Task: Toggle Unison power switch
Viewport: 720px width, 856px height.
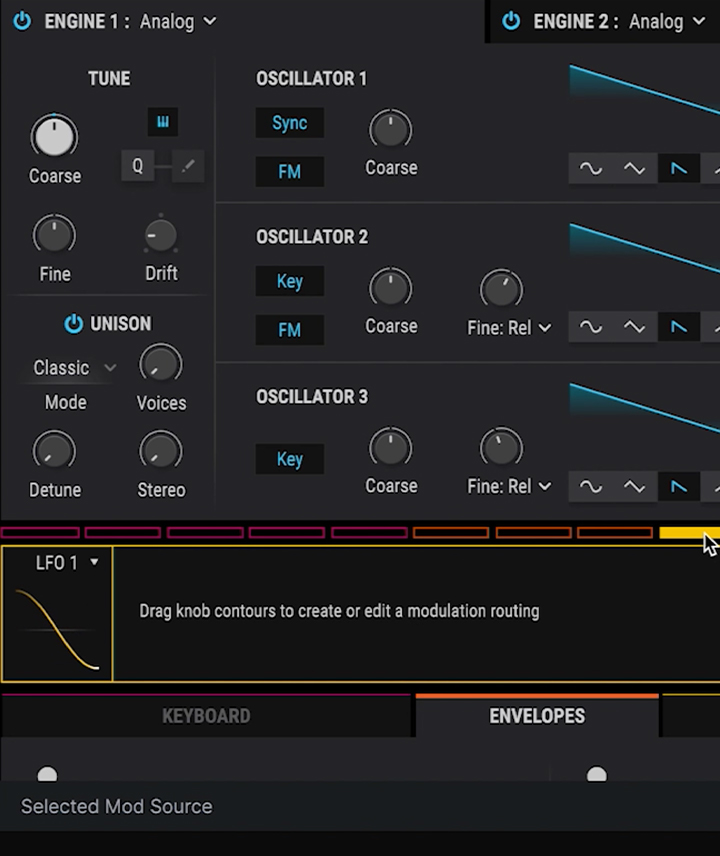Action: coord(73,324)
